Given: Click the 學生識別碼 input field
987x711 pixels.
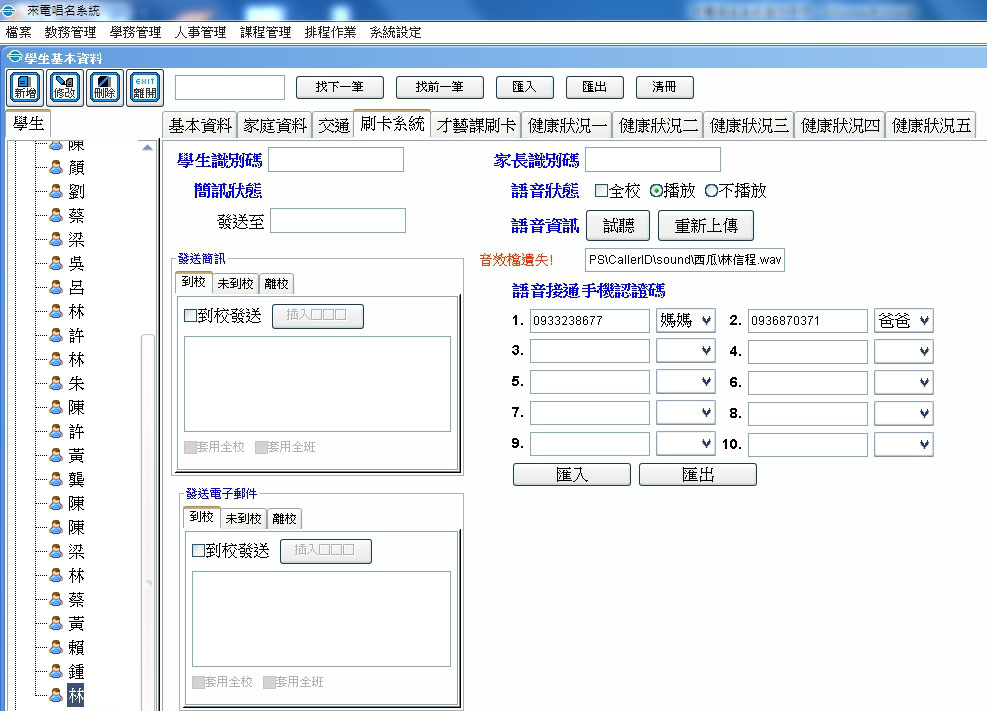Looking at the screenshot, I should point(335,160).
